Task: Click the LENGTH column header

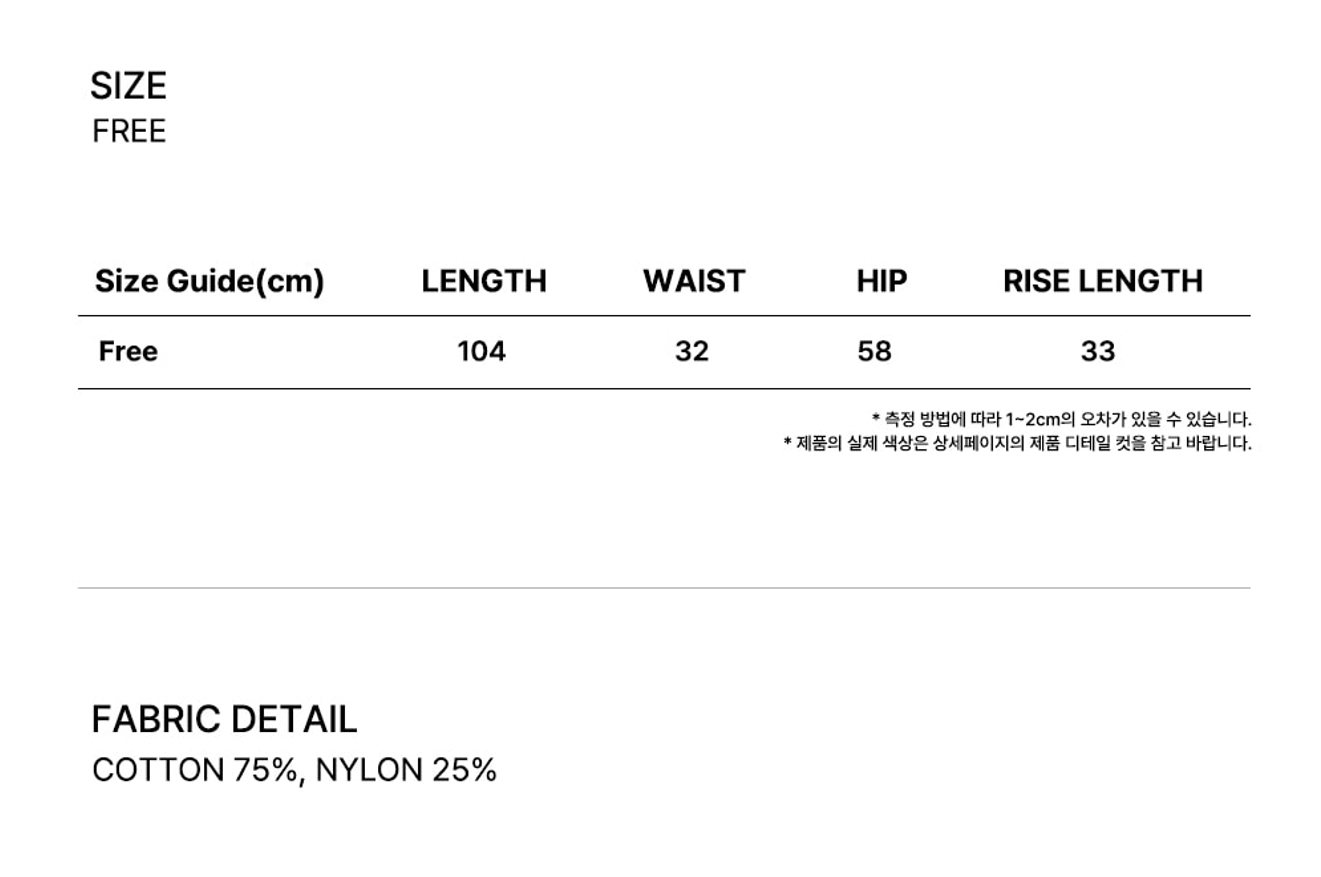Action: click(484, 282)
